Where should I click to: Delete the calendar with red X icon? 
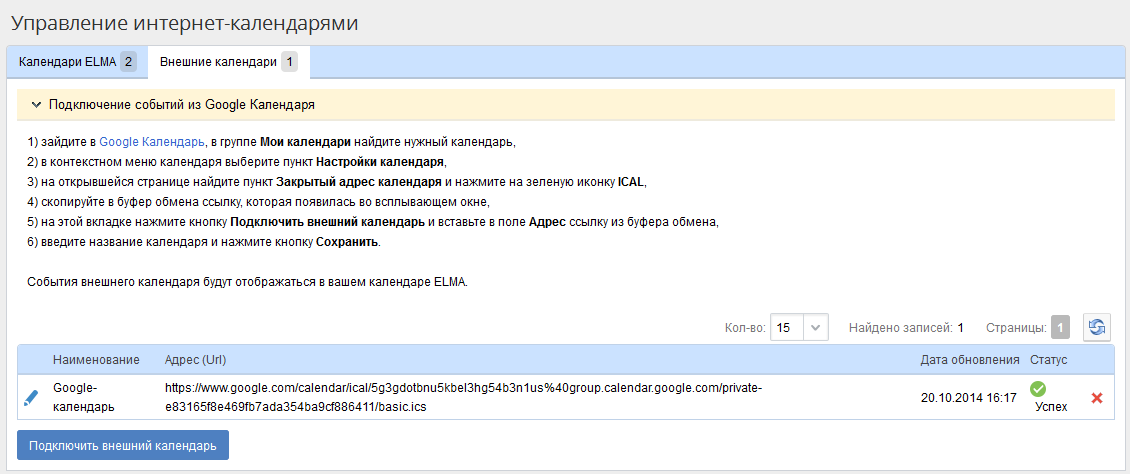(x=1097, y=398)
